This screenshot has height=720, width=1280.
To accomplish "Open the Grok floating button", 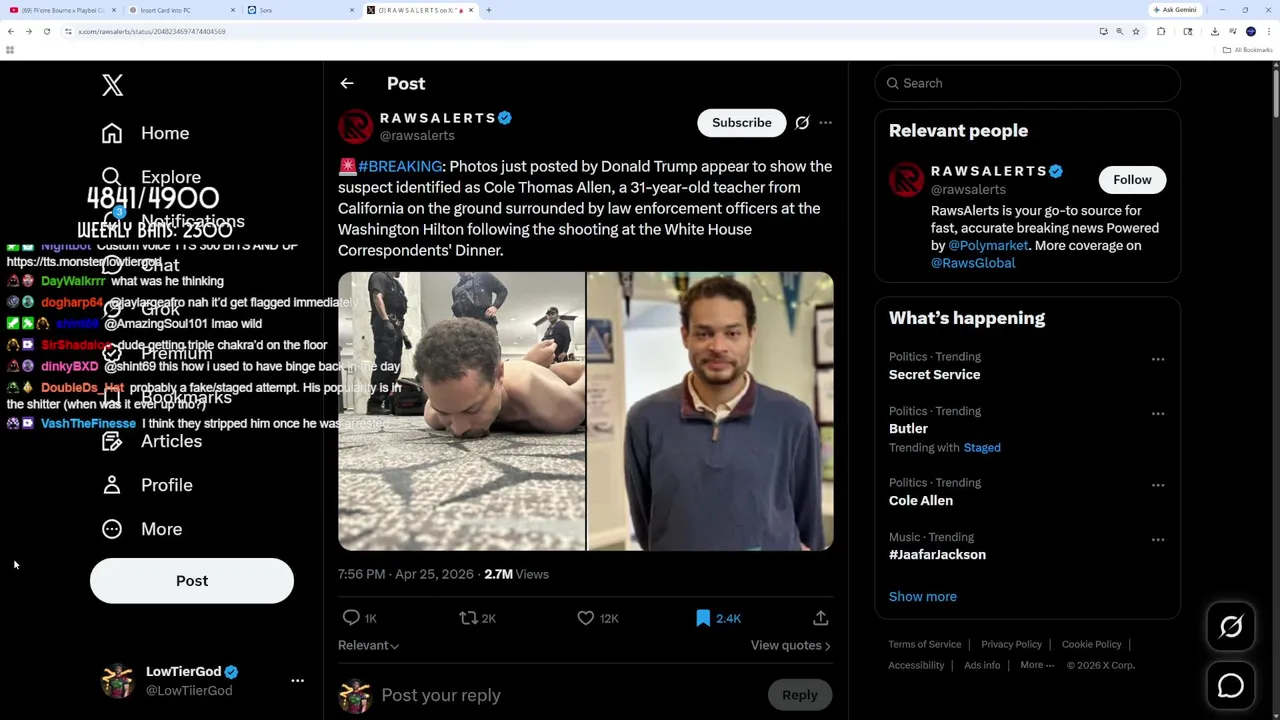I will (1231, 627).
